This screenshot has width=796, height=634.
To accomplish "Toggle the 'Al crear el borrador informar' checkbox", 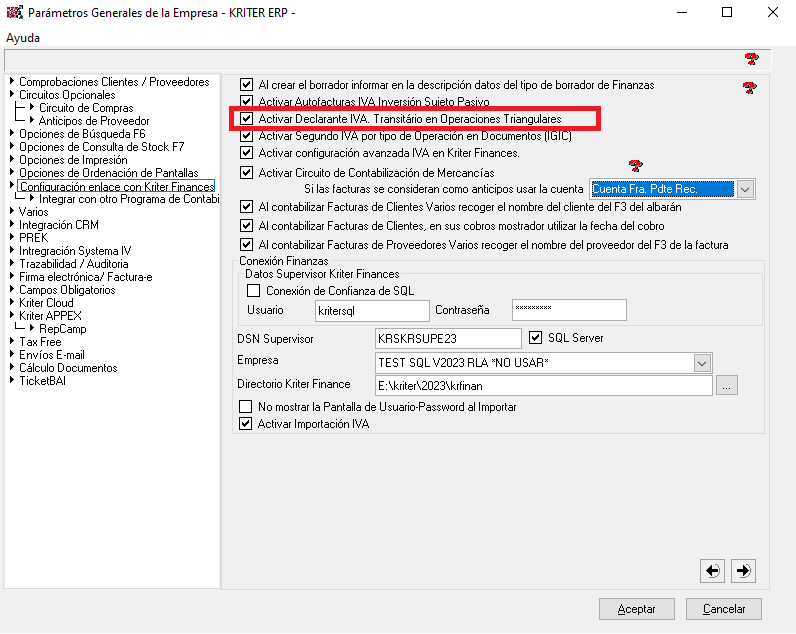I will (246, 84).
